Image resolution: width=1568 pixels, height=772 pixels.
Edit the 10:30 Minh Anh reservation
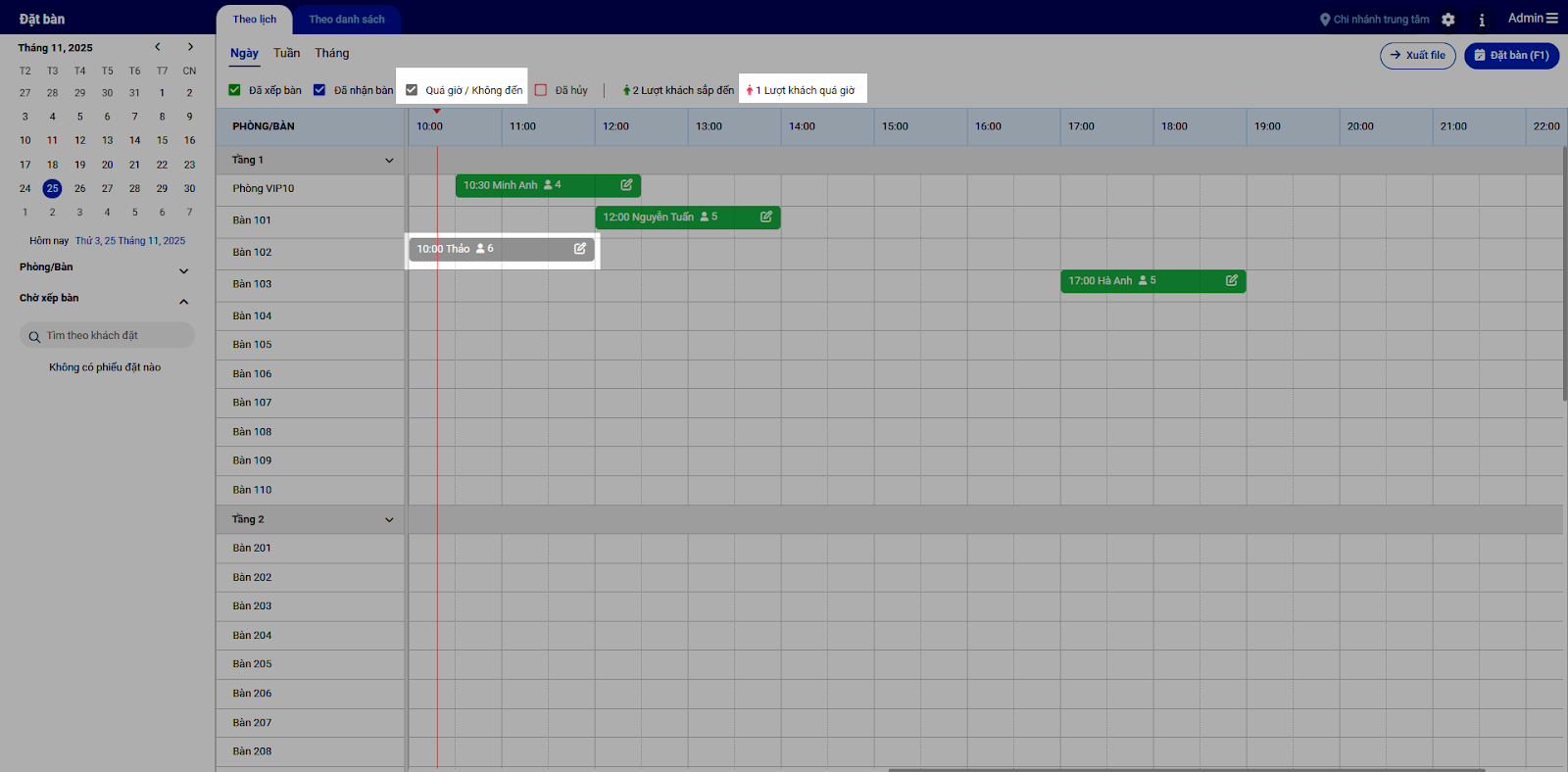pyautogui.click(x=626, y=185)
